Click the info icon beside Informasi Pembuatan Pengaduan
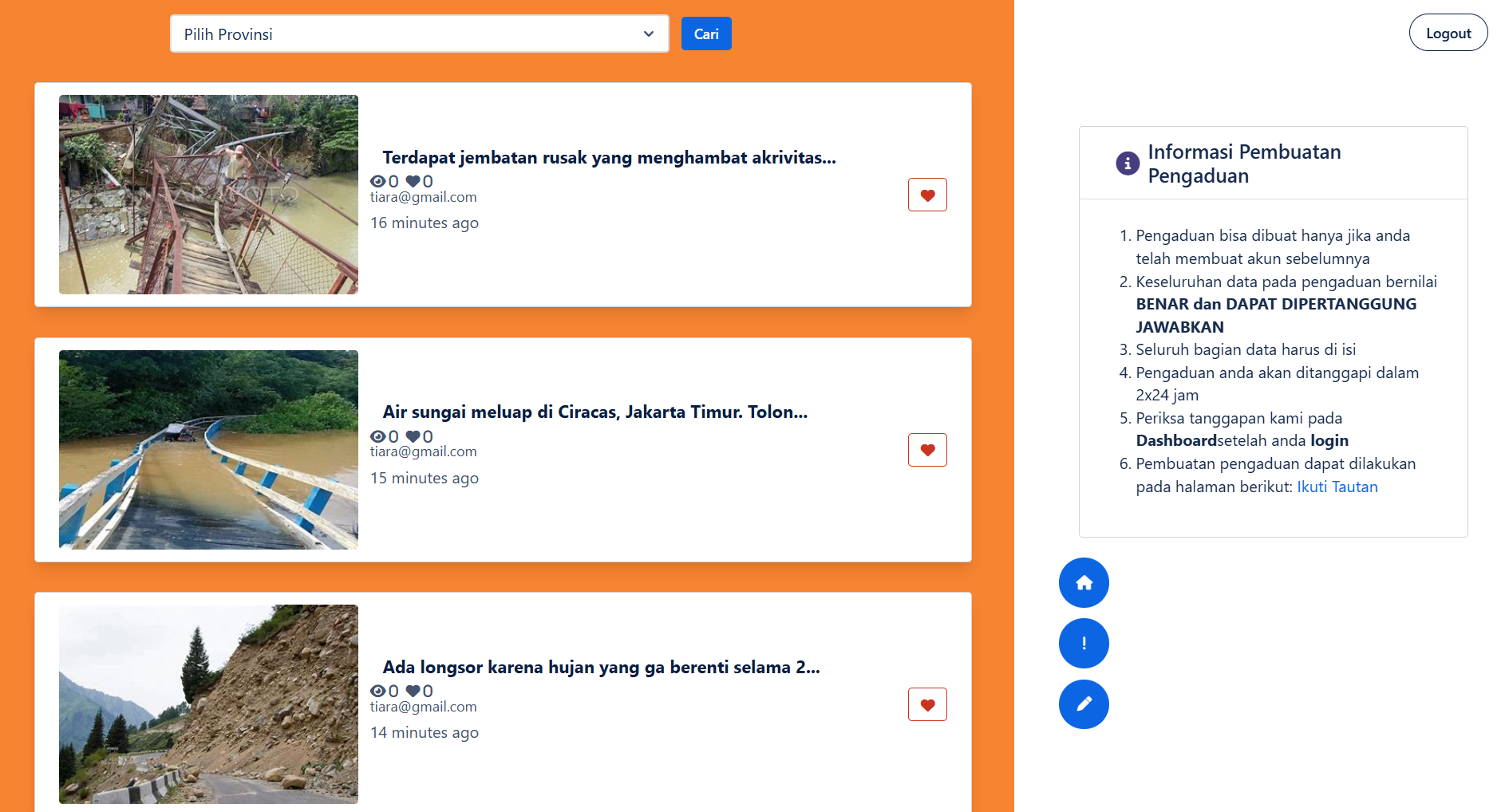The height and width of the screenshot is (812, 1505). coord(1127,164)
